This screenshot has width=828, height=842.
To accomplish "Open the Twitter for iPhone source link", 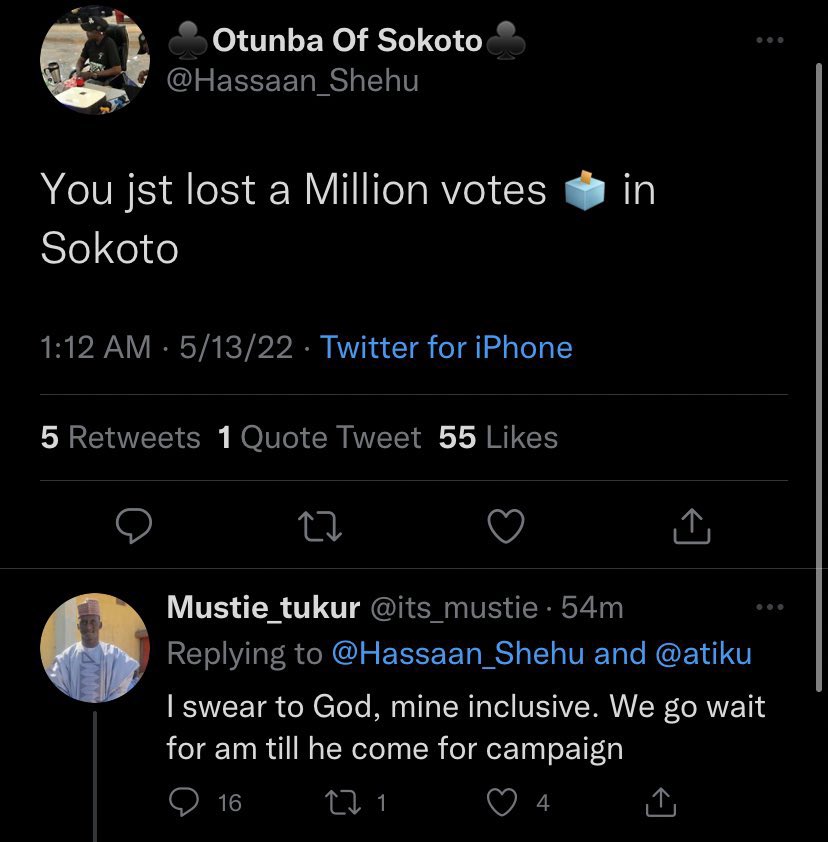I will (446, 347).
